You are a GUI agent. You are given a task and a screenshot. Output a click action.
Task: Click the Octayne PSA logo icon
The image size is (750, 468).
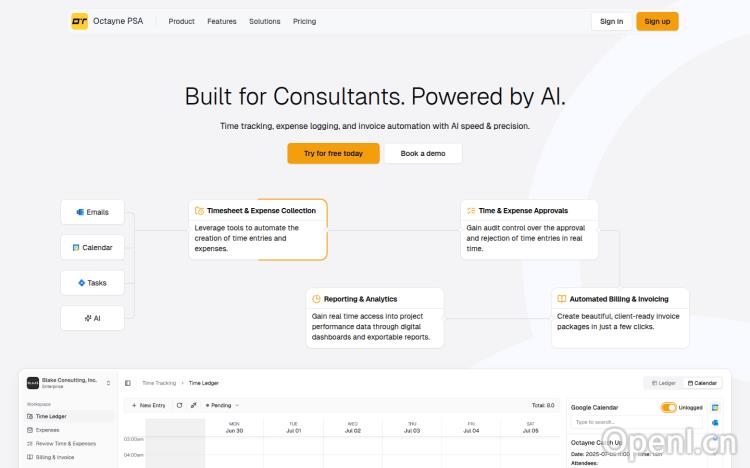[x=79, y=21]
